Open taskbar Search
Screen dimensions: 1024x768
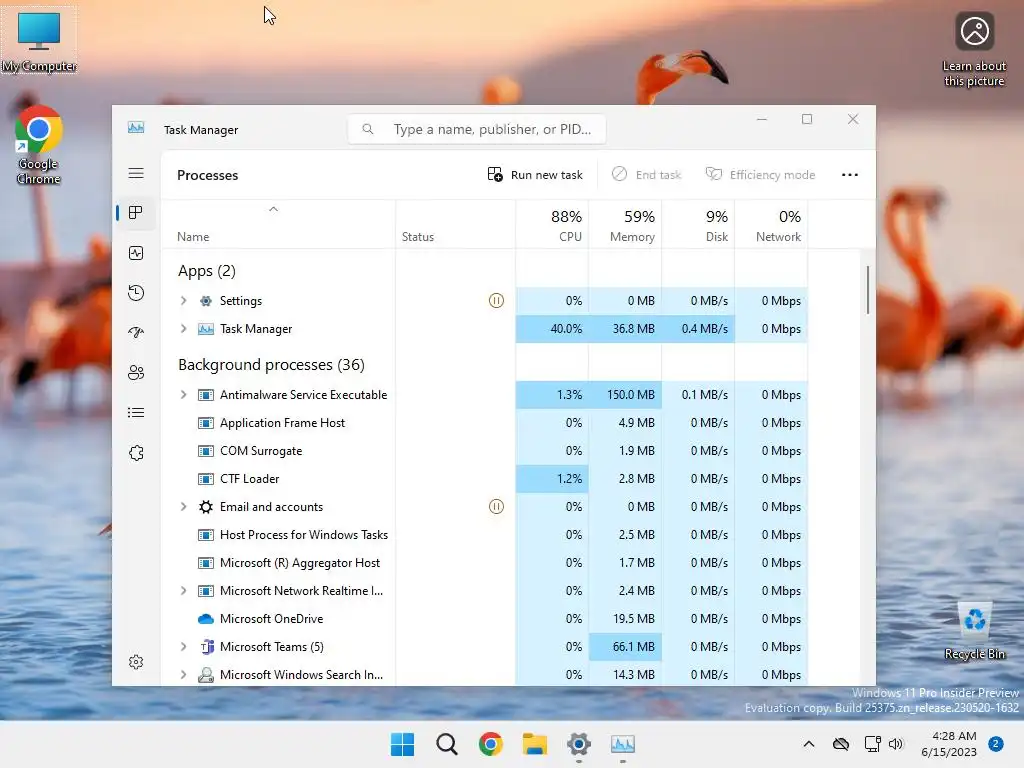(x=447, y=744)
